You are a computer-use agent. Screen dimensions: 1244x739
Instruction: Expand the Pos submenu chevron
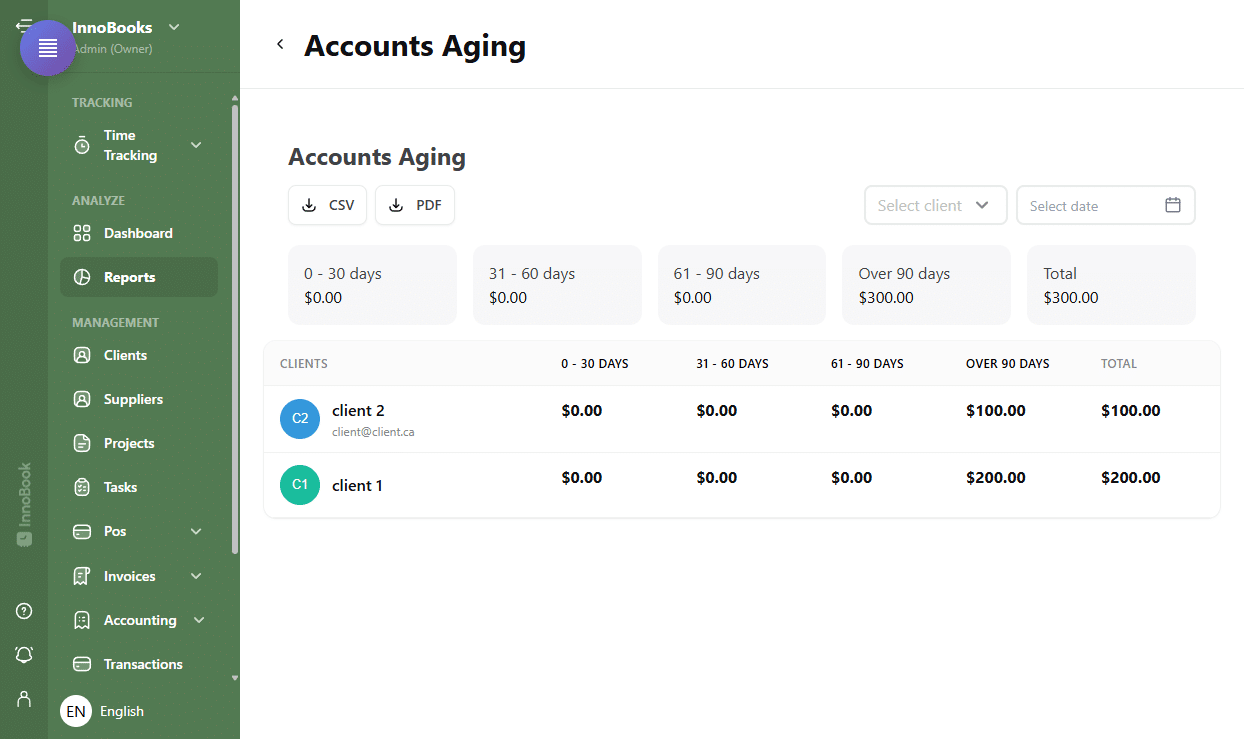[x=196, y=531]
